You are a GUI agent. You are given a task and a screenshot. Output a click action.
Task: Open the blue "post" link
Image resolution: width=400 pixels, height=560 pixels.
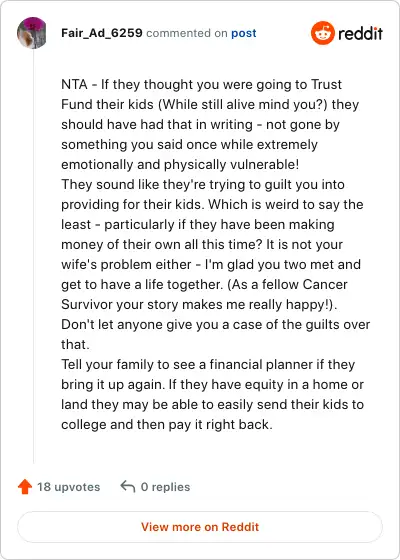tap(244, 33)
